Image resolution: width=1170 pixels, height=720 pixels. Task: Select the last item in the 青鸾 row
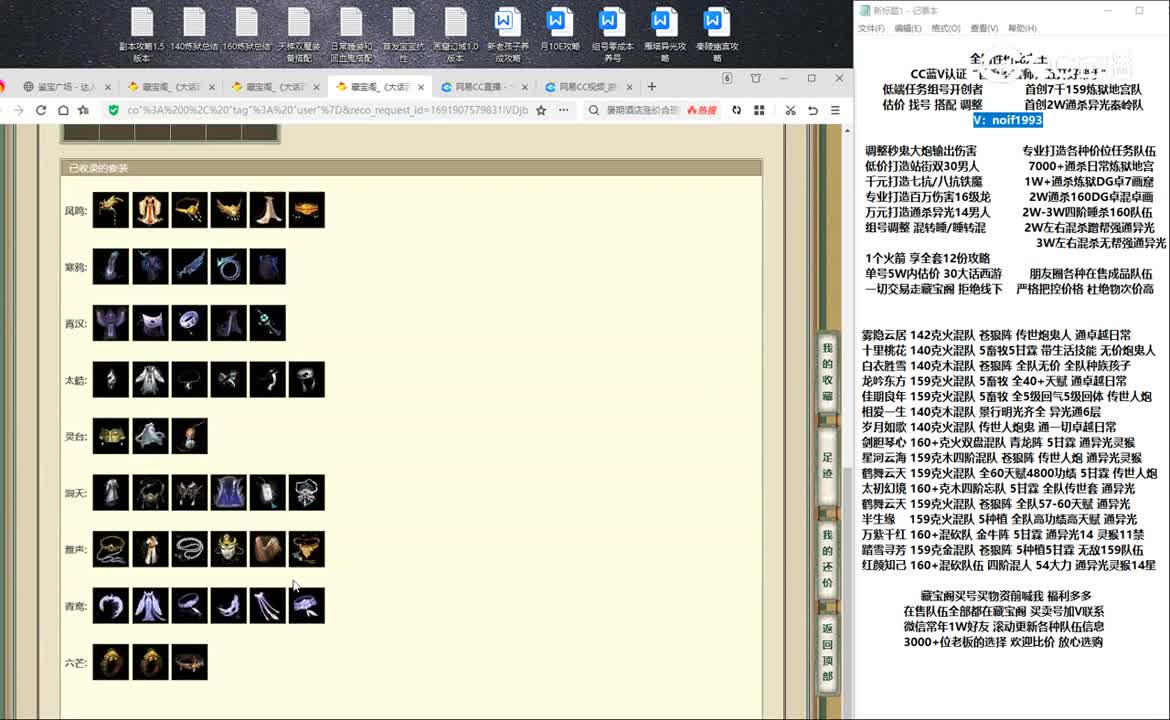(x=307, y=606)
